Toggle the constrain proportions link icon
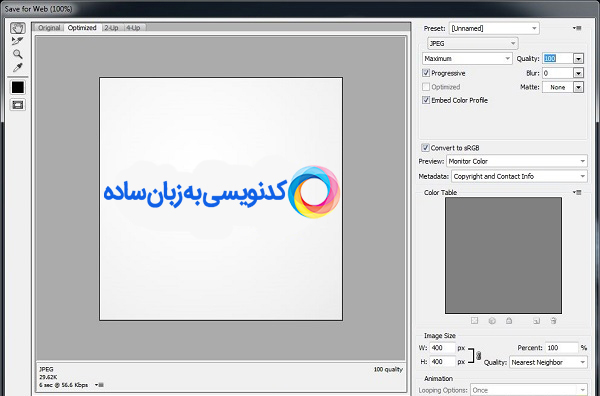This screenshot has height=396, width=600. click(478, 355)
